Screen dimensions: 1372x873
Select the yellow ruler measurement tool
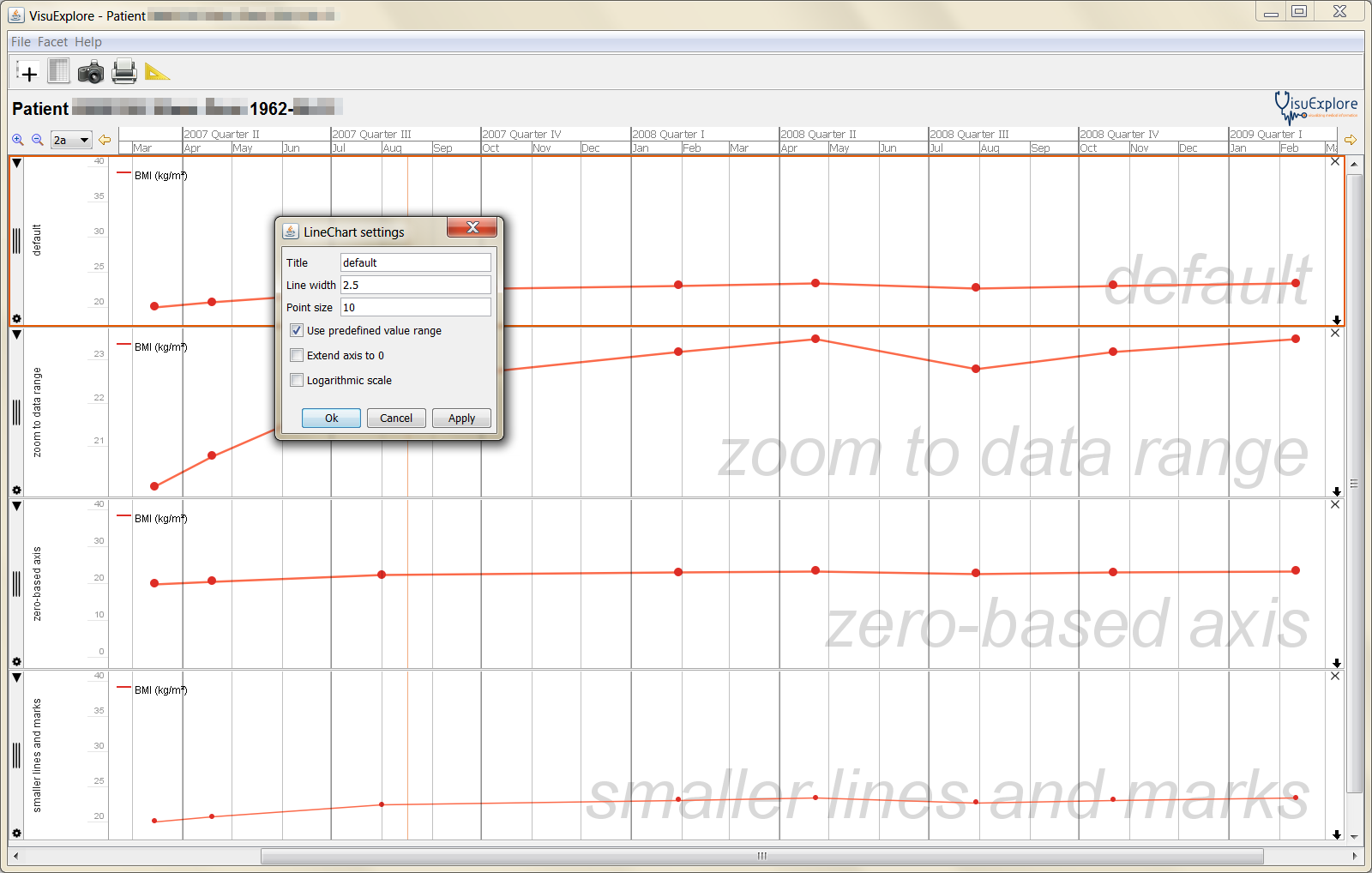(157, 71)
